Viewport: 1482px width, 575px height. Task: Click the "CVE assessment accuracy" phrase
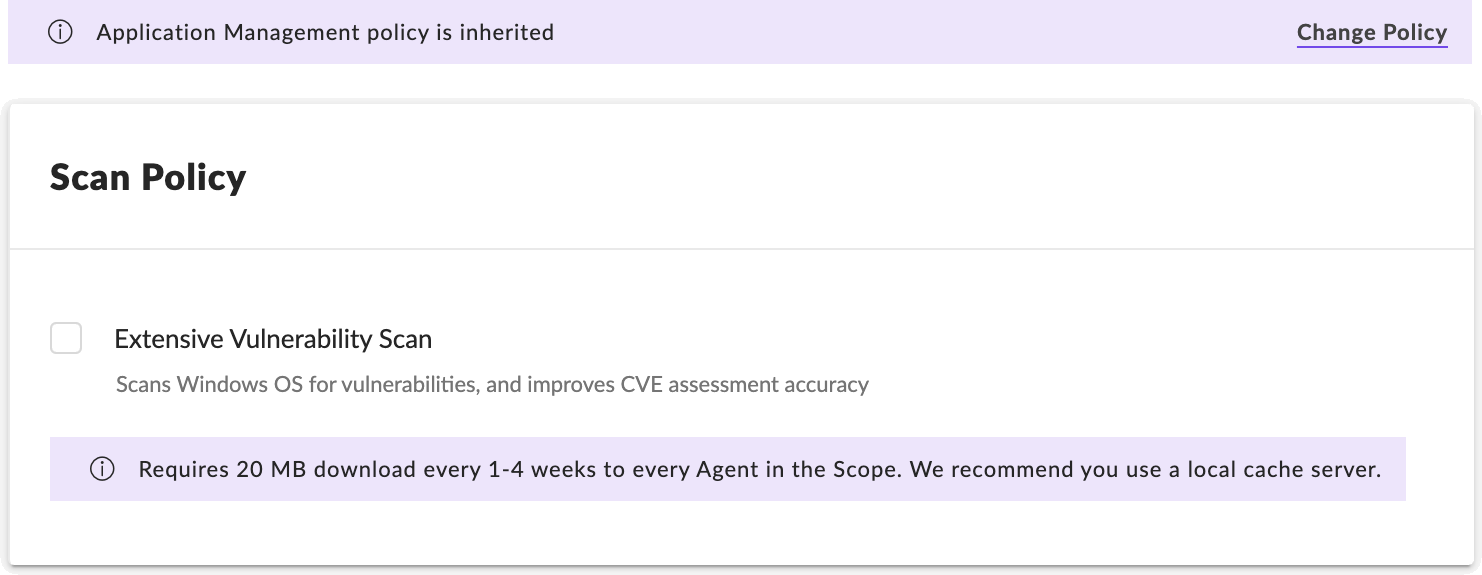tap(741, 384)
